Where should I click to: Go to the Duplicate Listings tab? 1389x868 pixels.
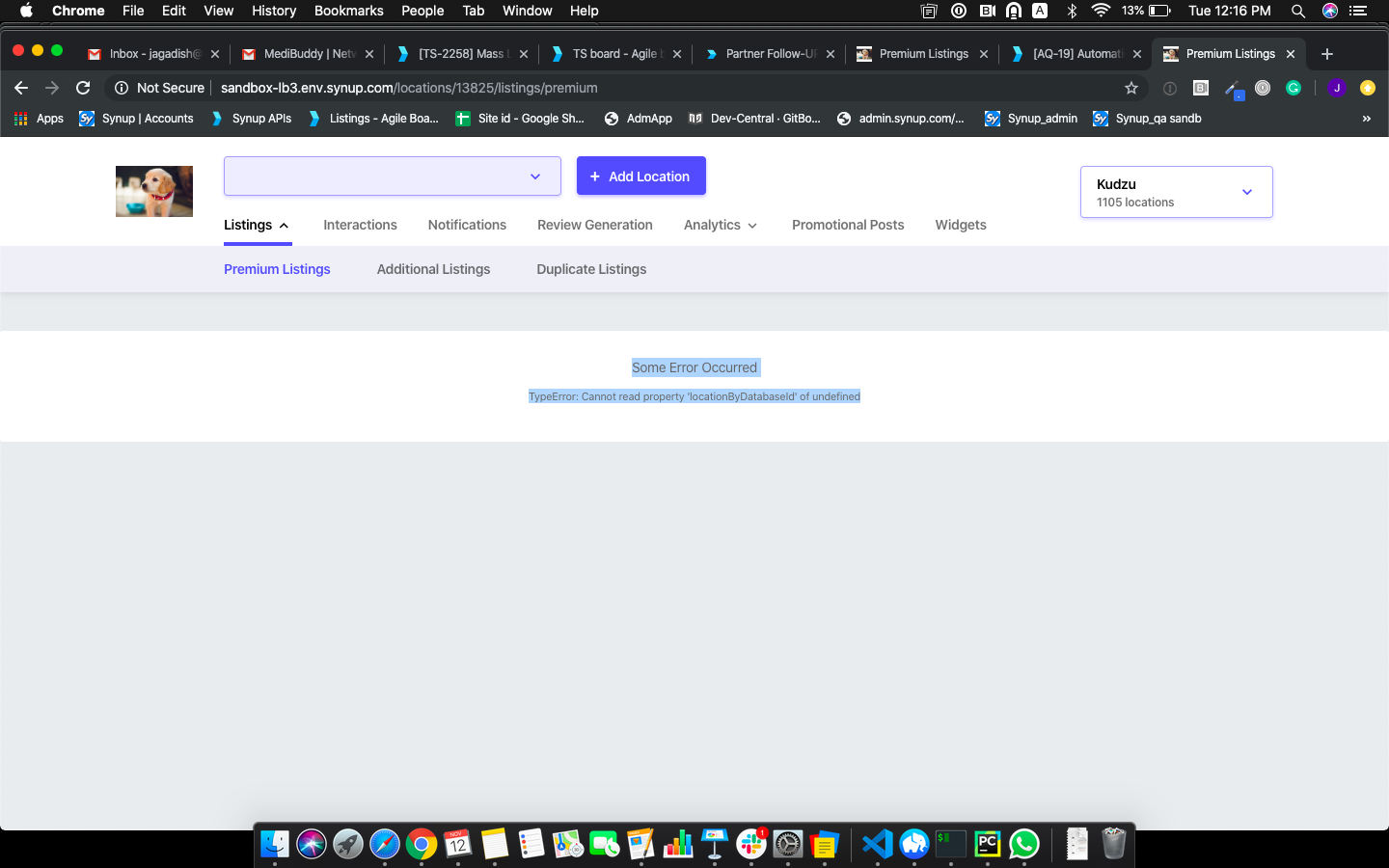(x=591, y=269)
